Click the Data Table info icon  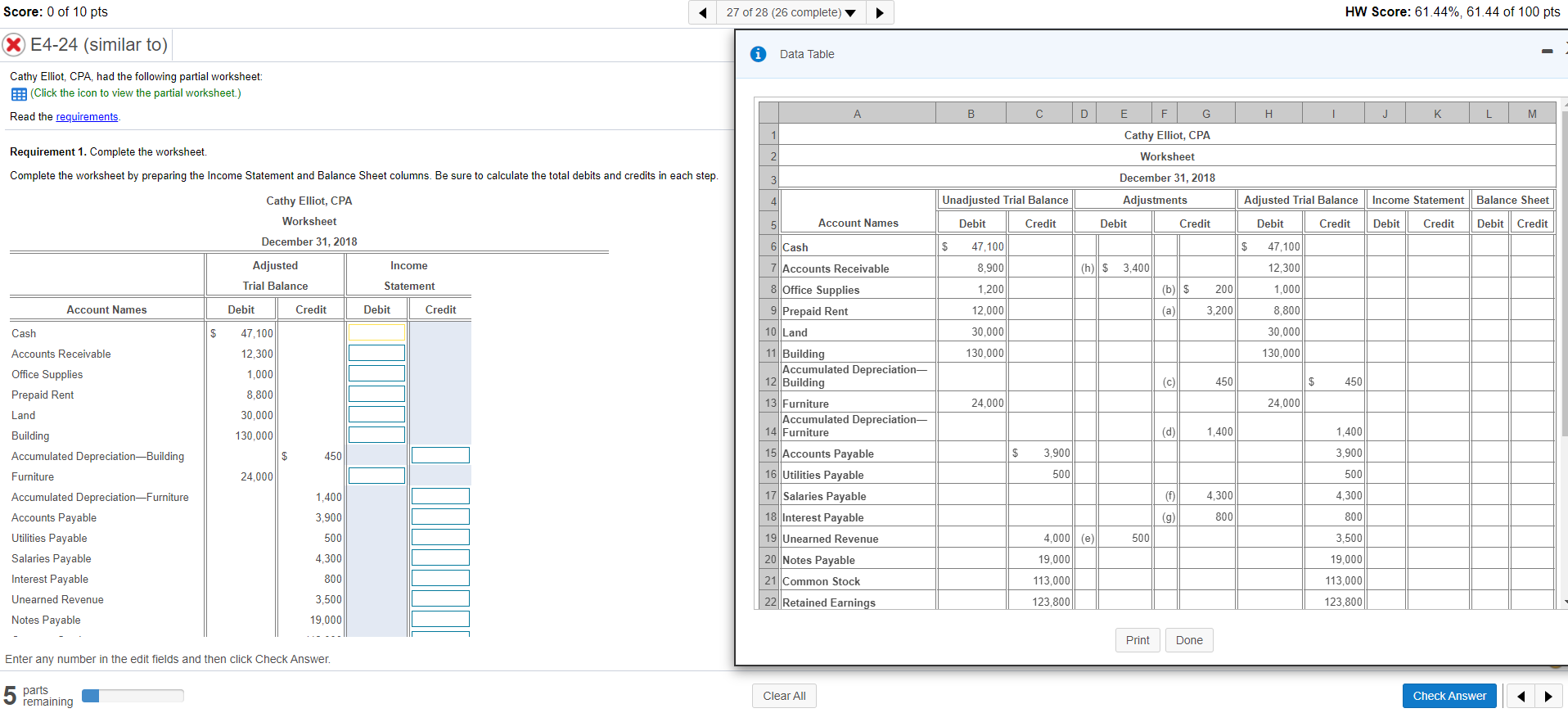click(x=759, y=54)
